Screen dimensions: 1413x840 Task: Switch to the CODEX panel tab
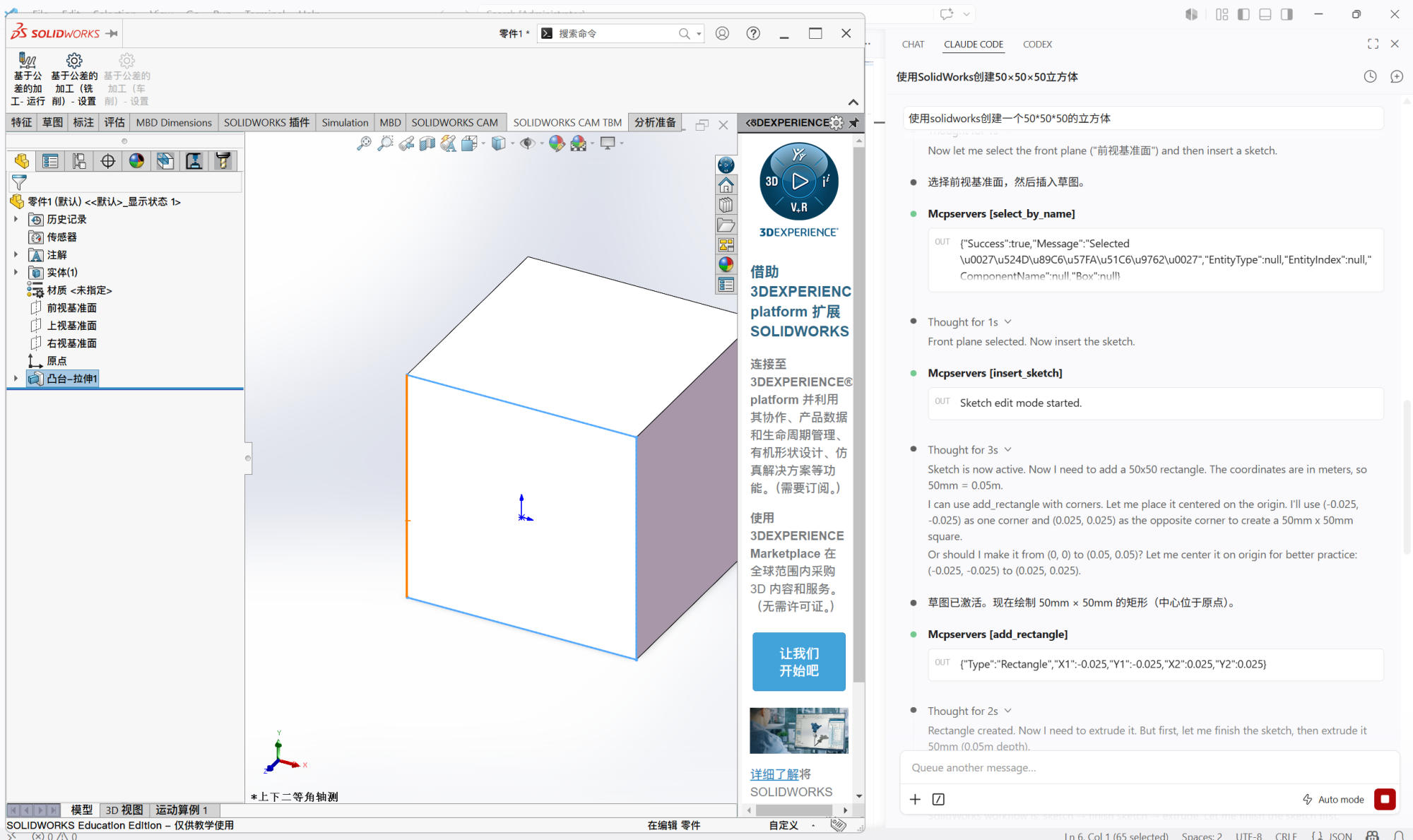(x=1037, y=45)
